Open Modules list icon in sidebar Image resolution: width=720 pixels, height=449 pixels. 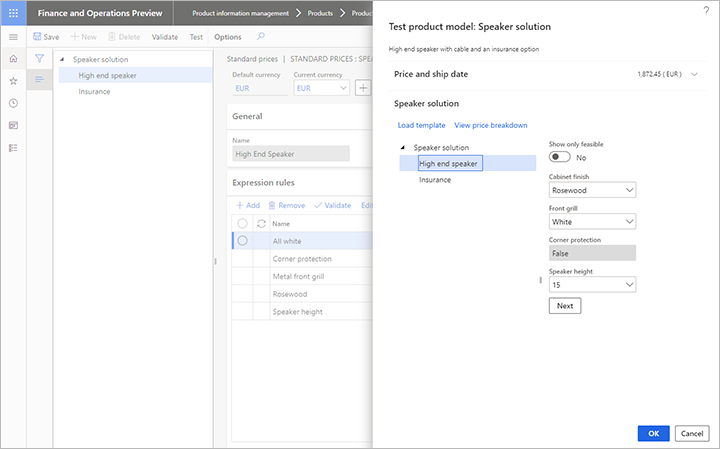click(x=13, y=148)
